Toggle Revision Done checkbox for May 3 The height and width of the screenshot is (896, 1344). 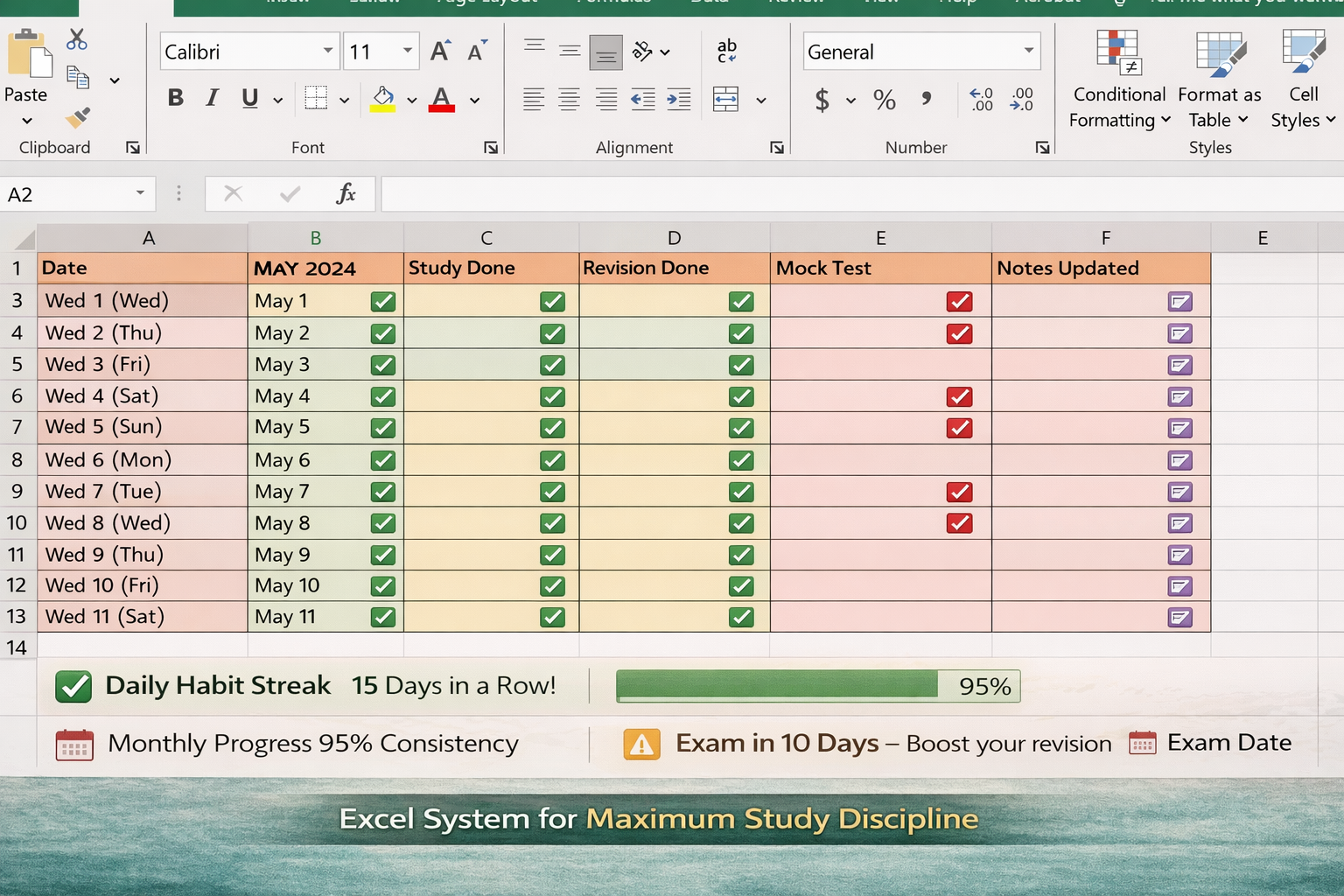tap(741, 365)
